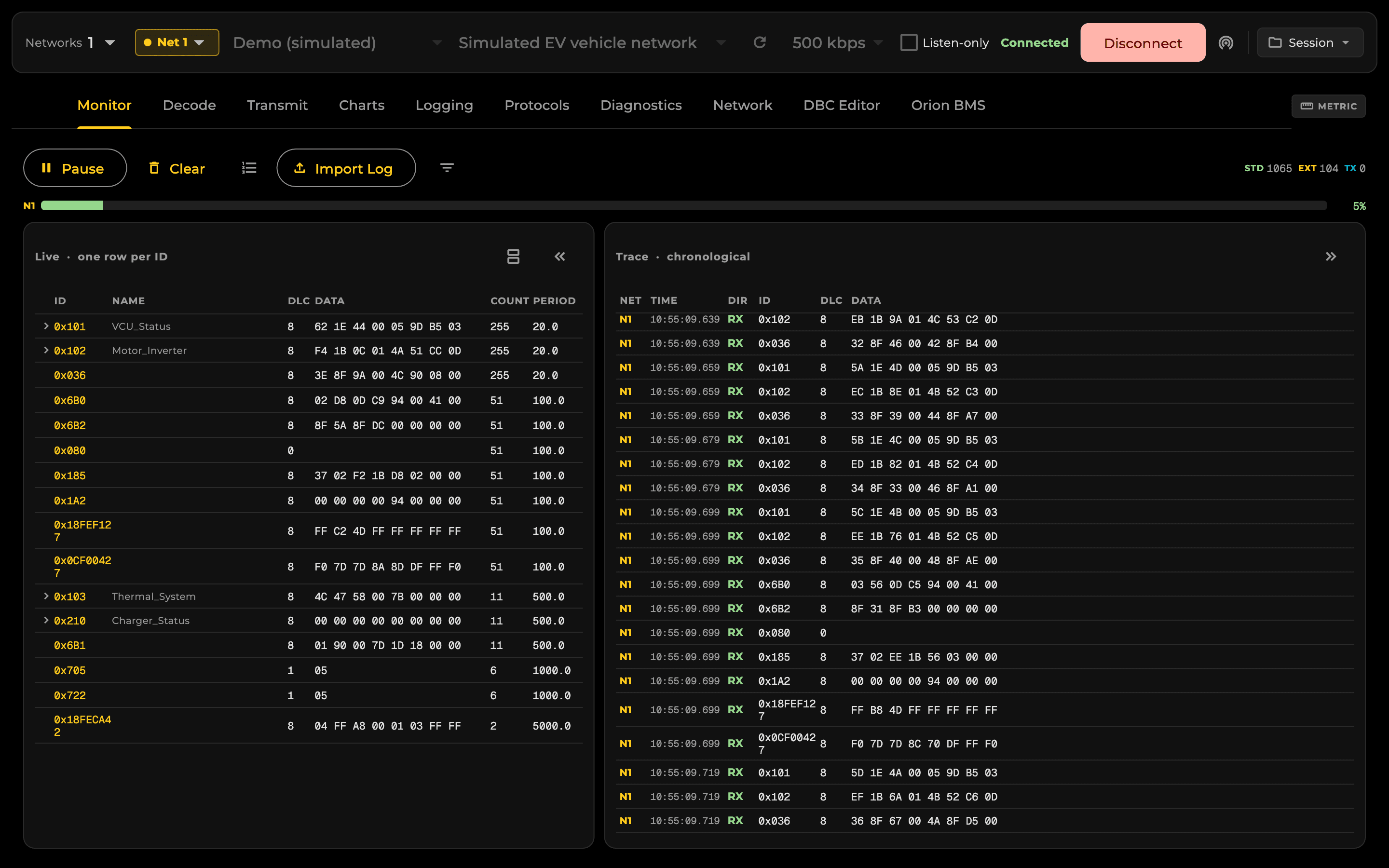This screenshot has width=1389, height=868.
Task: Collapse the Live panel with double-chevron
Action: 559,256
